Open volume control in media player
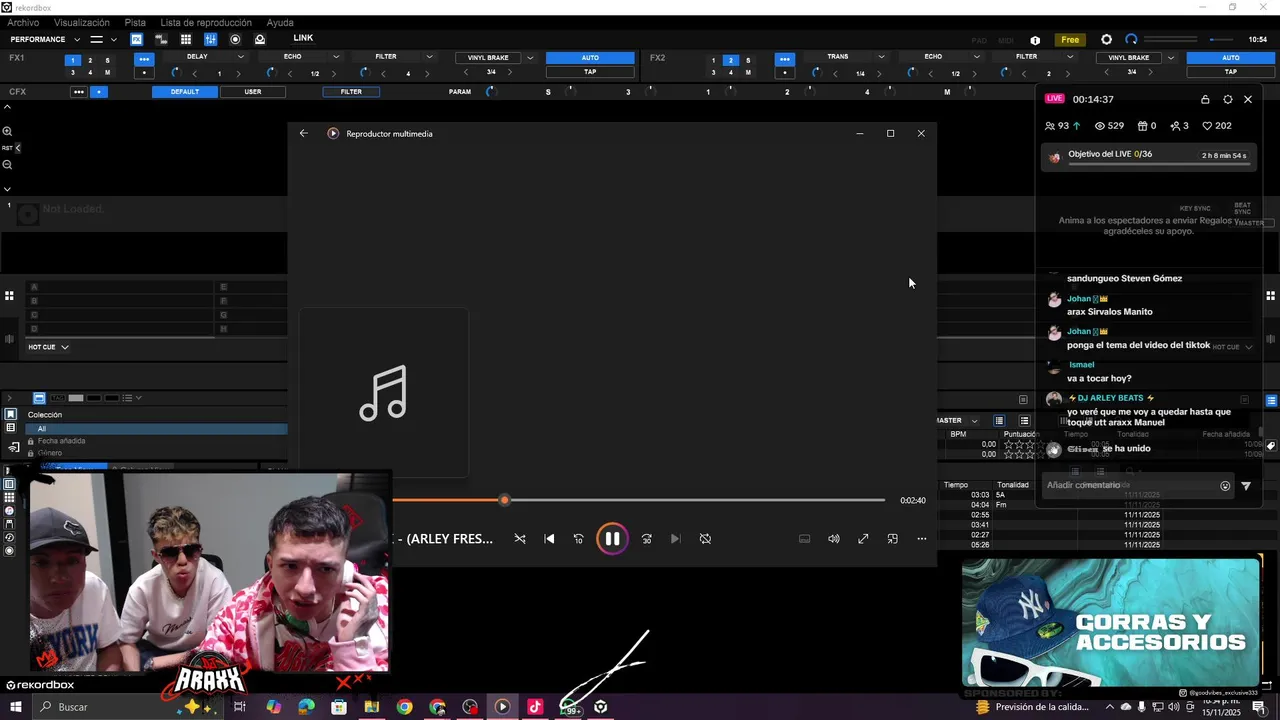 click(x=833, y=539)
